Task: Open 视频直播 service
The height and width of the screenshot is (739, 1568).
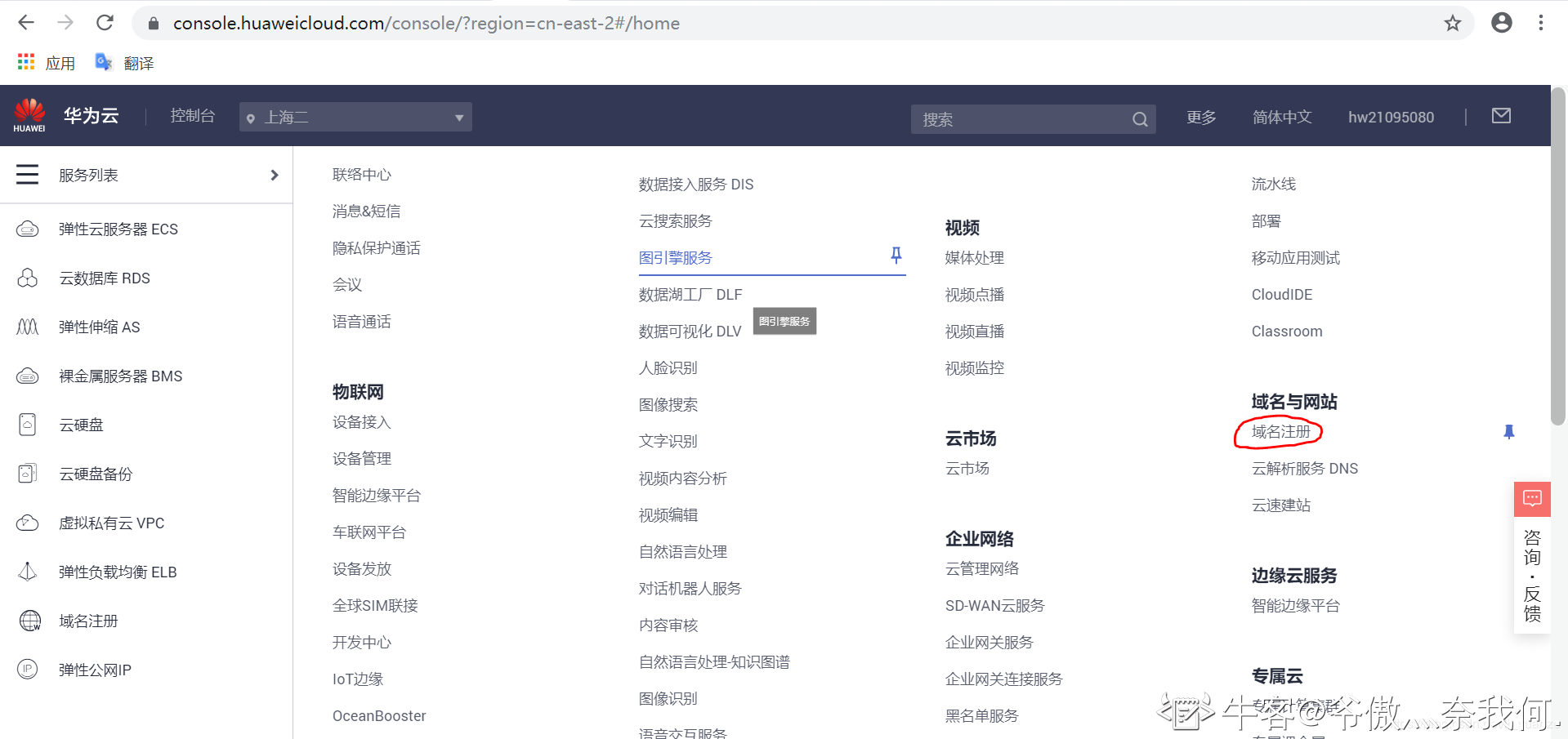Action: click(x=975, y=332)
